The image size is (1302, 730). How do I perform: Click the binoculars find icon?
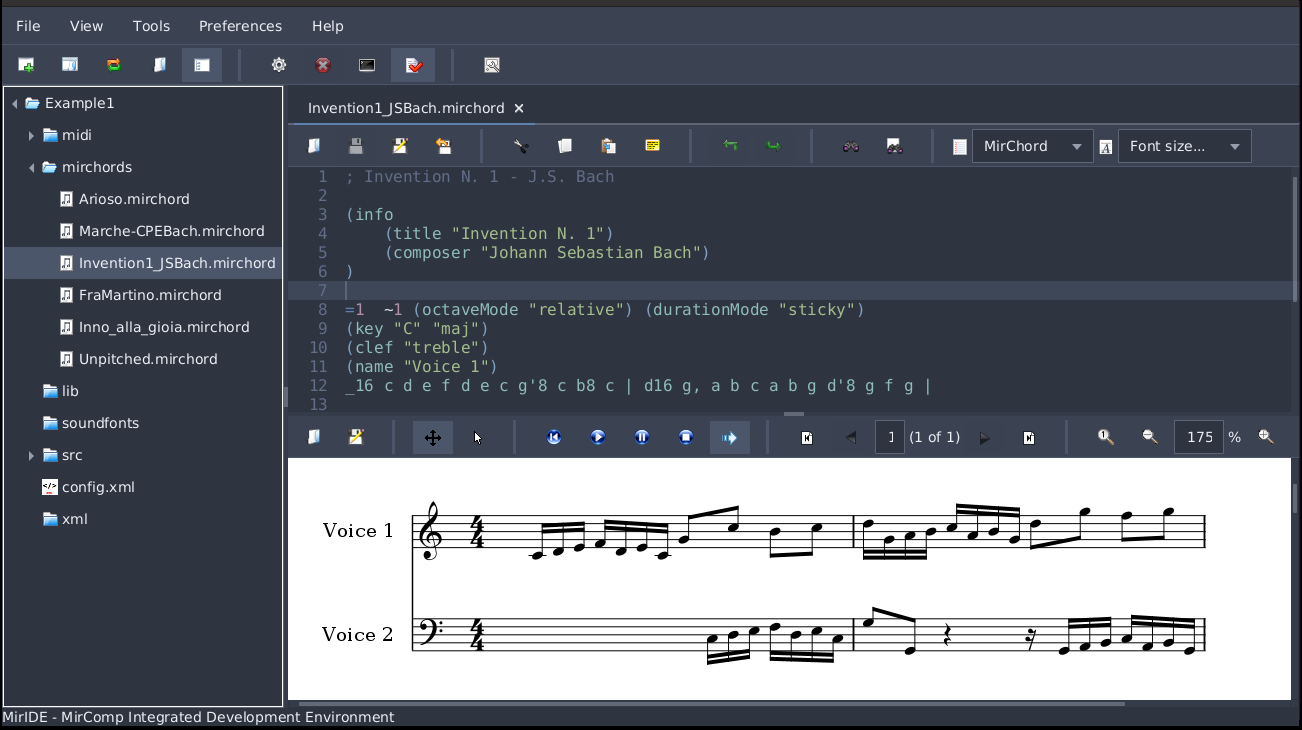coord(851,146)
